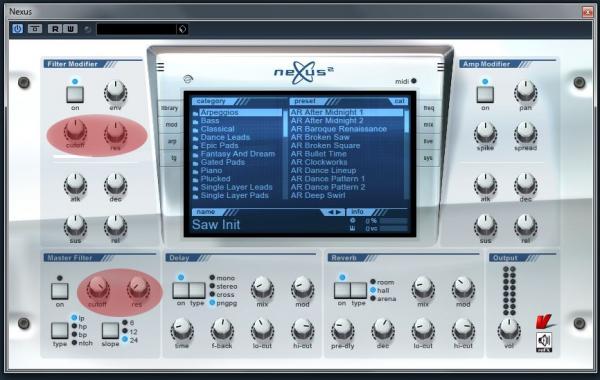Expand the Epic Pads category folder

click(219, 146)
